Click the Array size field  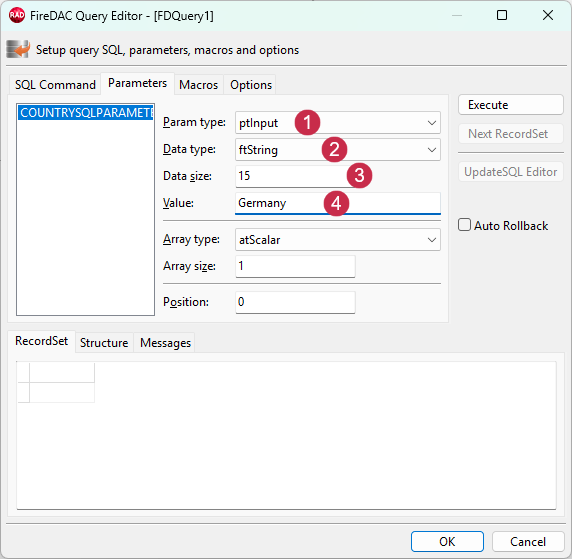295,266
